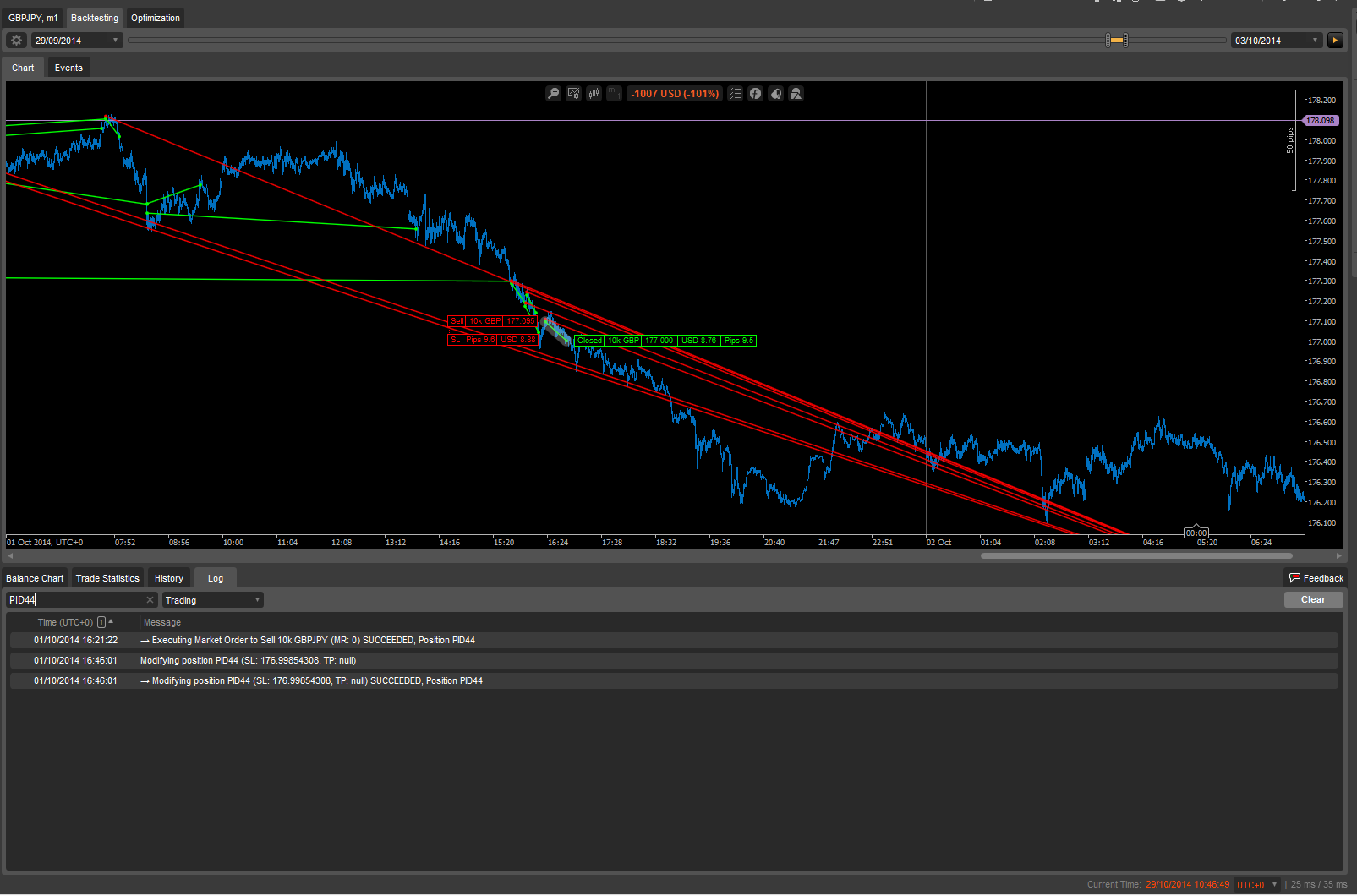
Task: Click the Facebook share icon
Action: (x=755, y=94)
